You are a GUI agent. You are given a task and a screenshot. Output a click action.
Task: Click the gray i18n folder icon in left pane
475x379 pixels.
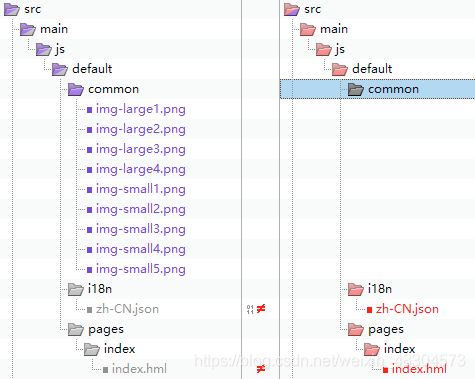(76, 289)
